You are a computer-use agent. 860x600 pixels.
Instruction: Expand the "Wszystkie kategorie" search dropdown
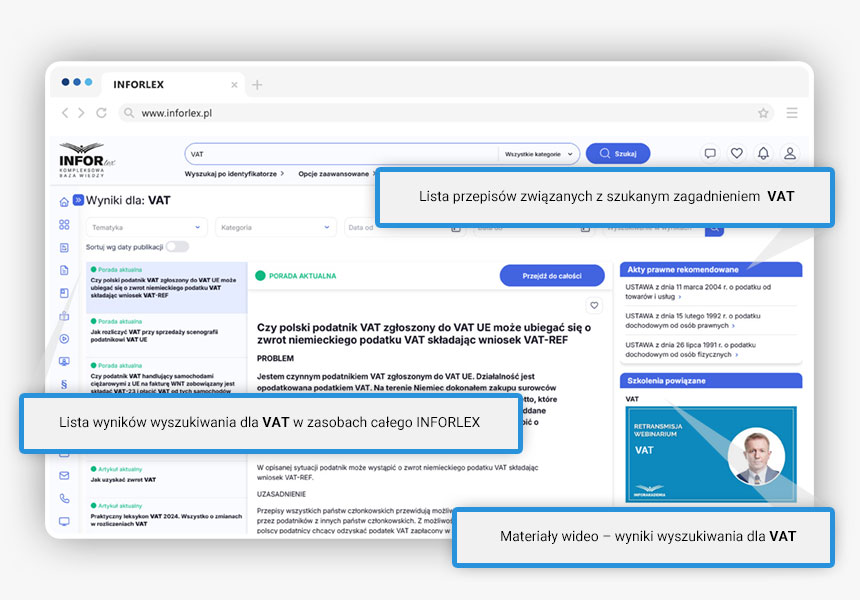539,154
